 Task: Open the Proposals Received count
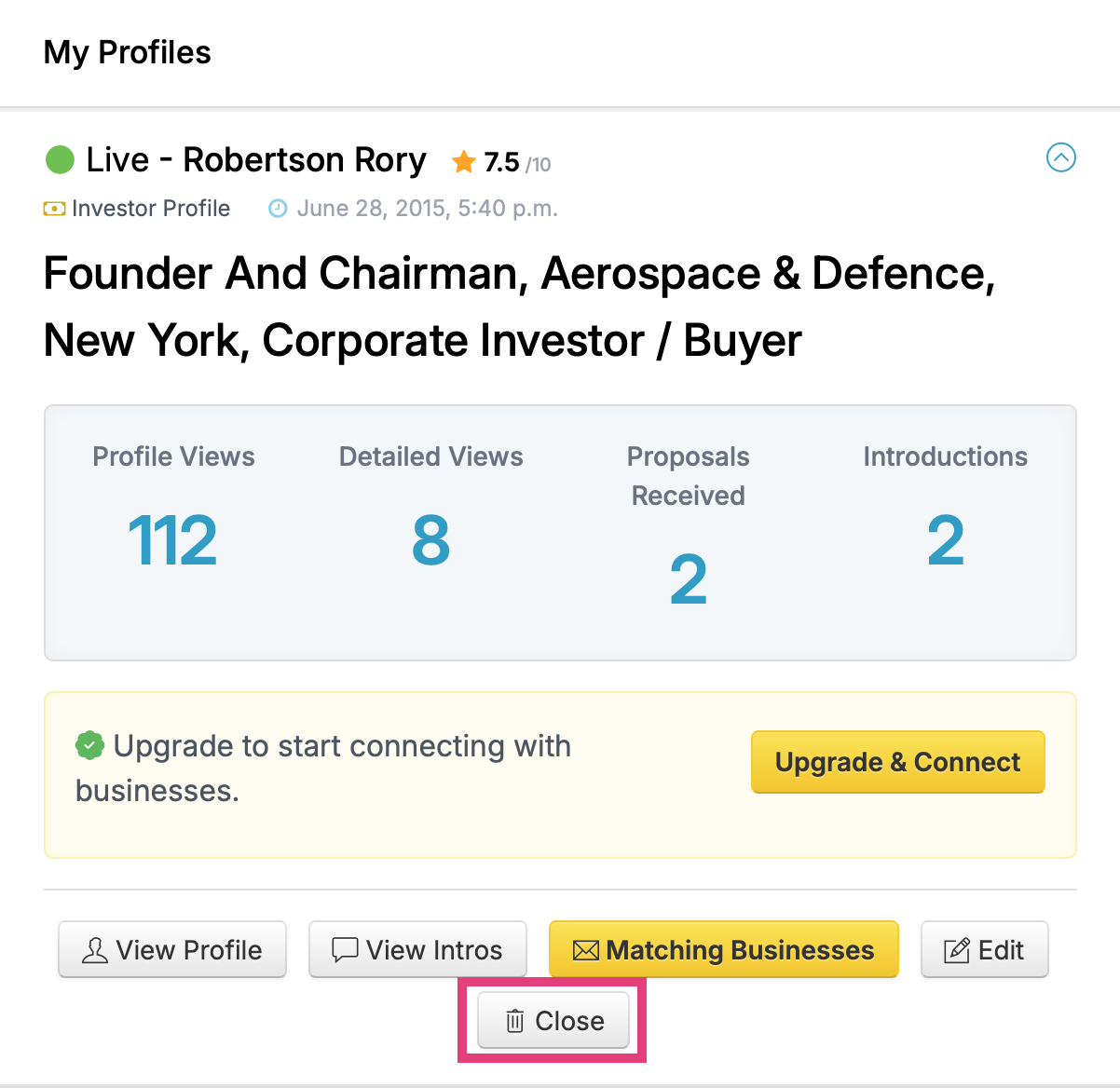pyautogui.click(x=689, y=579)
